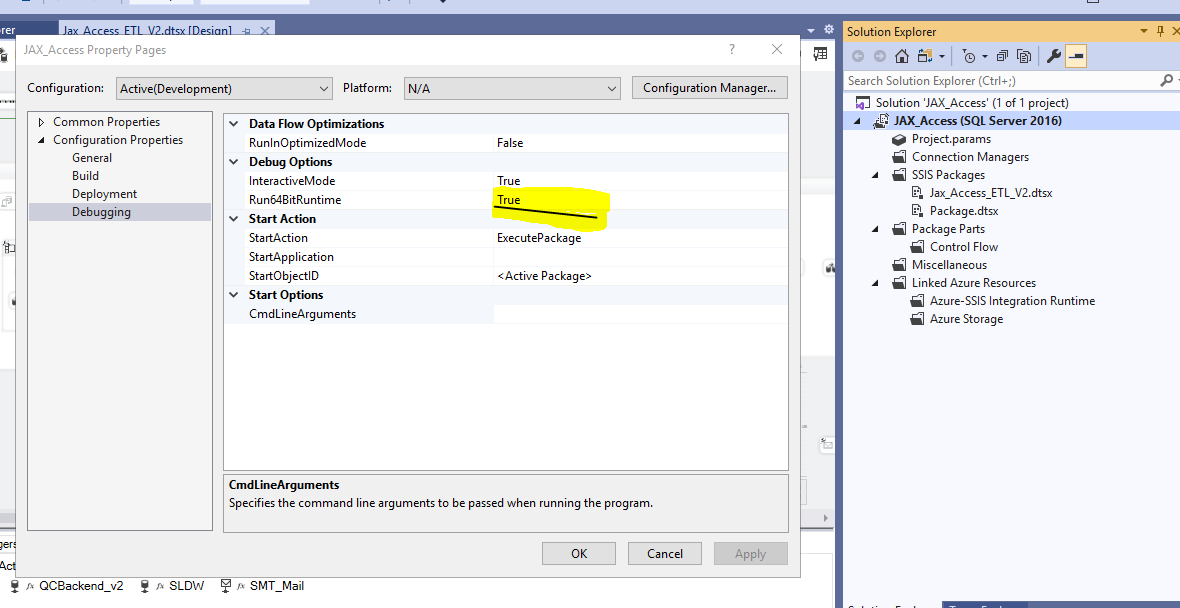Click the QCBackend_v2 connection manager icon
1180x608 pixels.
tap(14, 585)
